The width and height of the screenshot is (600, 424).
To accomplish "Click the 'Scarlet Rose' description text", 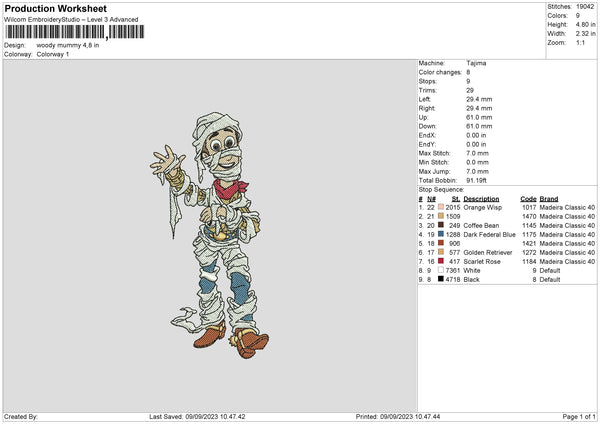I will coord(482,262).
